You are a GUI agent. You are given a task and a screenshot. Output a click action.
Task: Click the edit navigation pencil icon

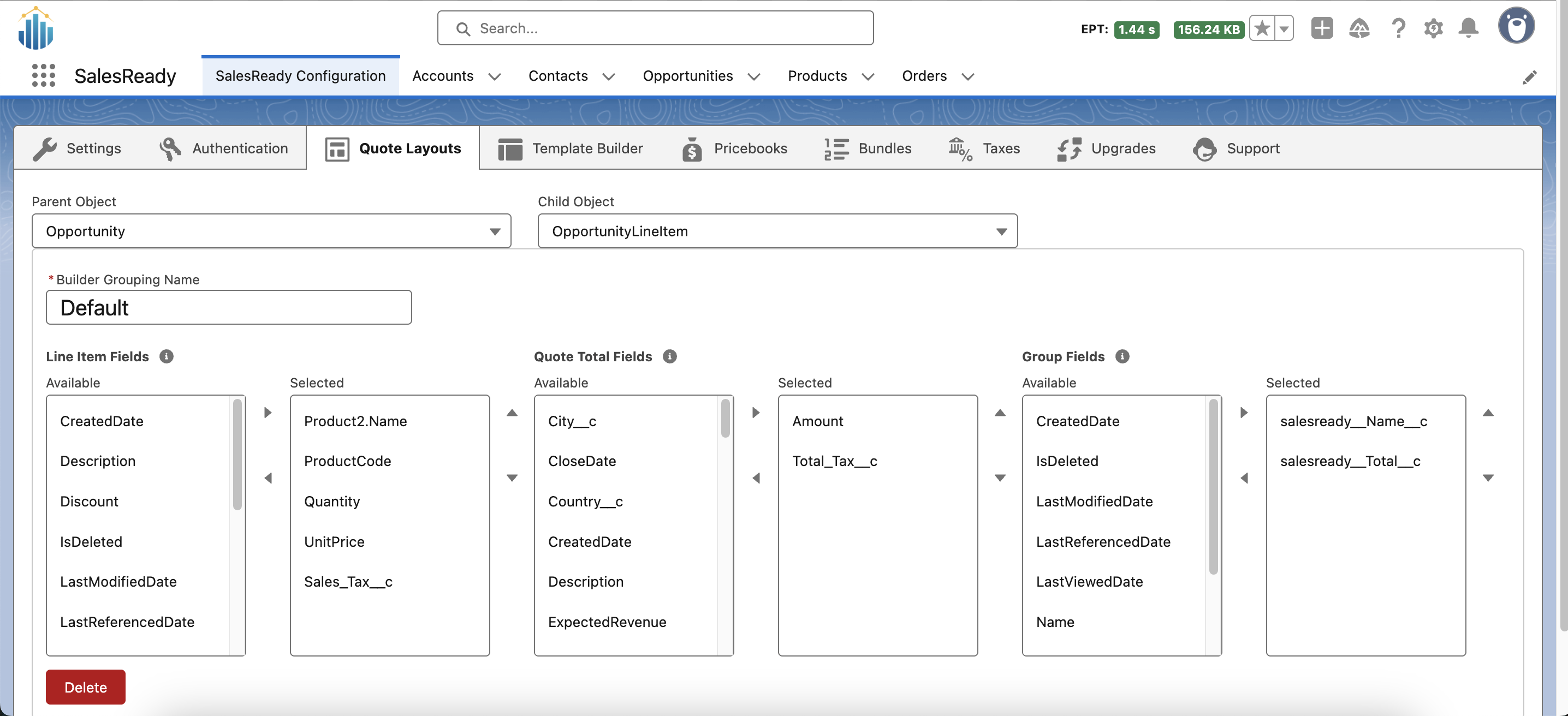pos(1529,76)
